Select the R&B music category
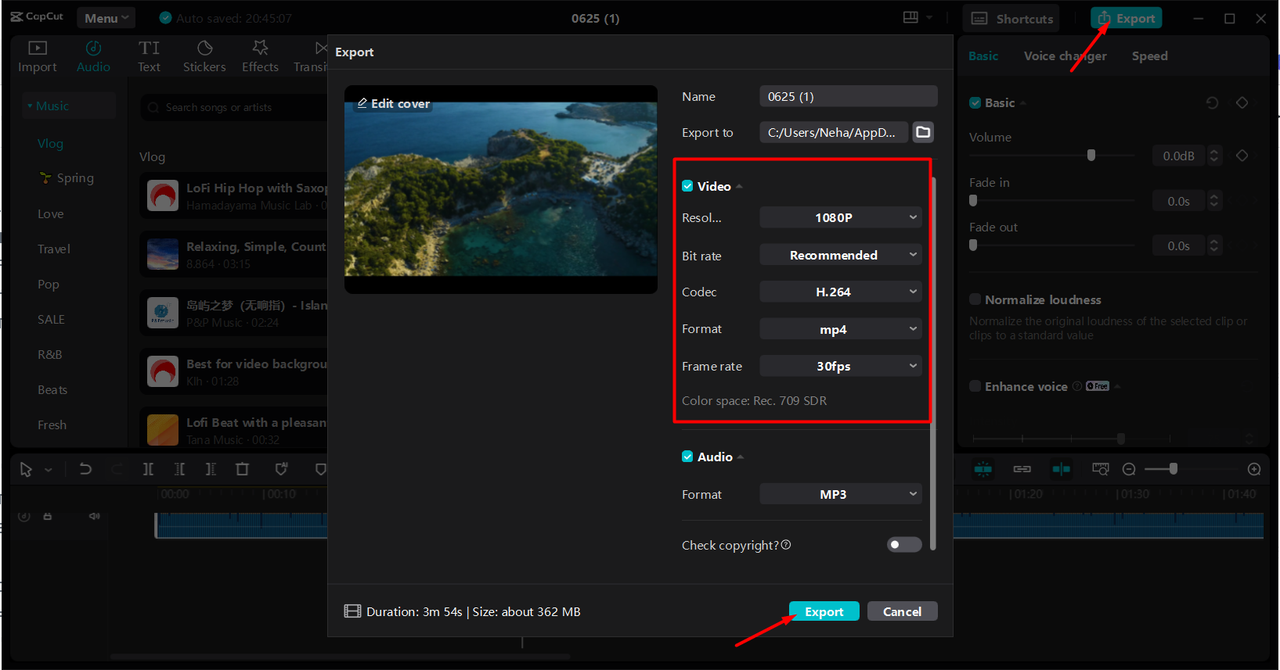The width and height of the screenshot is (1280, 670). [50, 354]
